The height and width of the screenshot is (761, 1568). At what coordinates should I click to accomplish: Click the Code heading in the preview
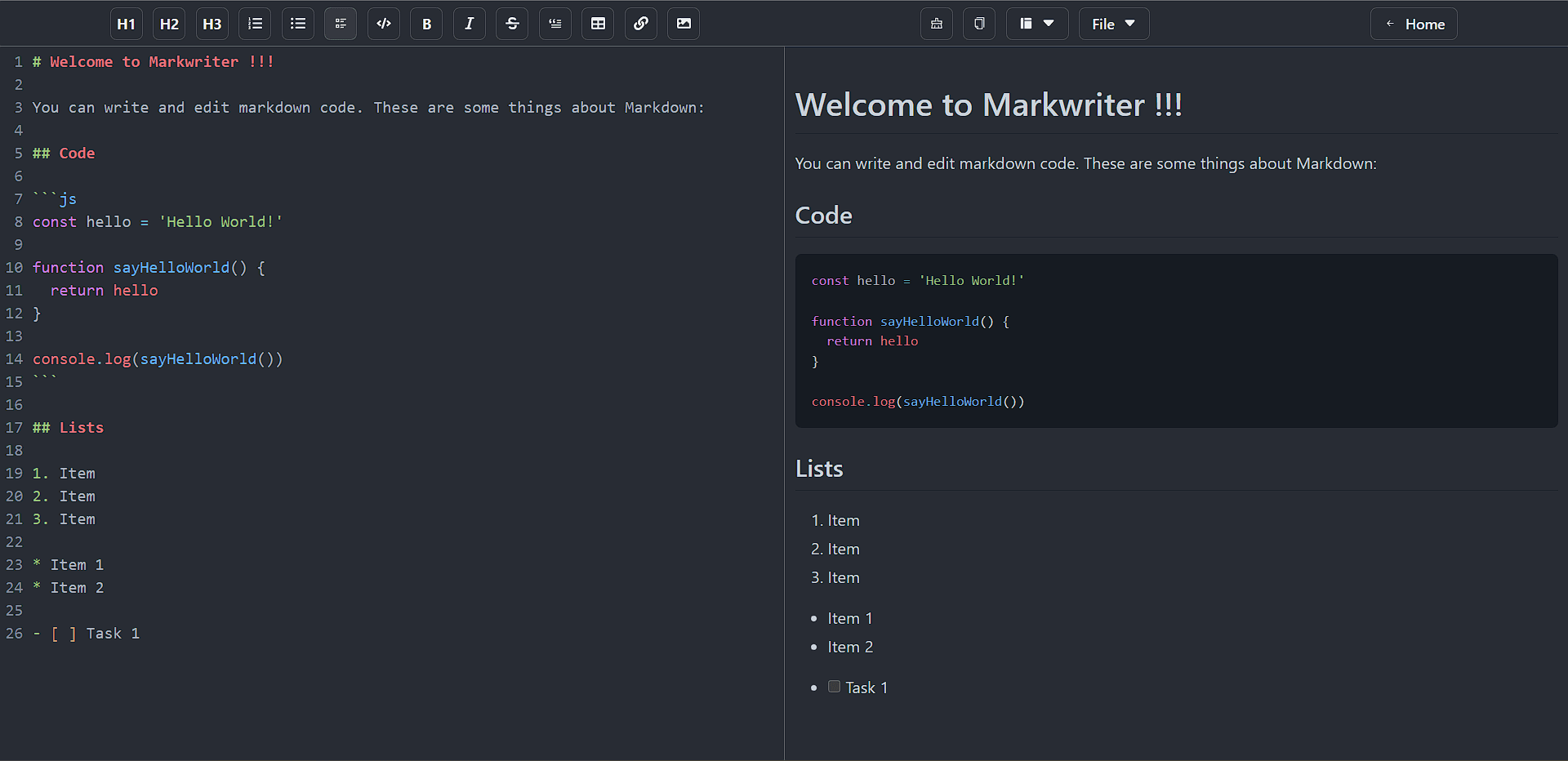click(824, 216)
